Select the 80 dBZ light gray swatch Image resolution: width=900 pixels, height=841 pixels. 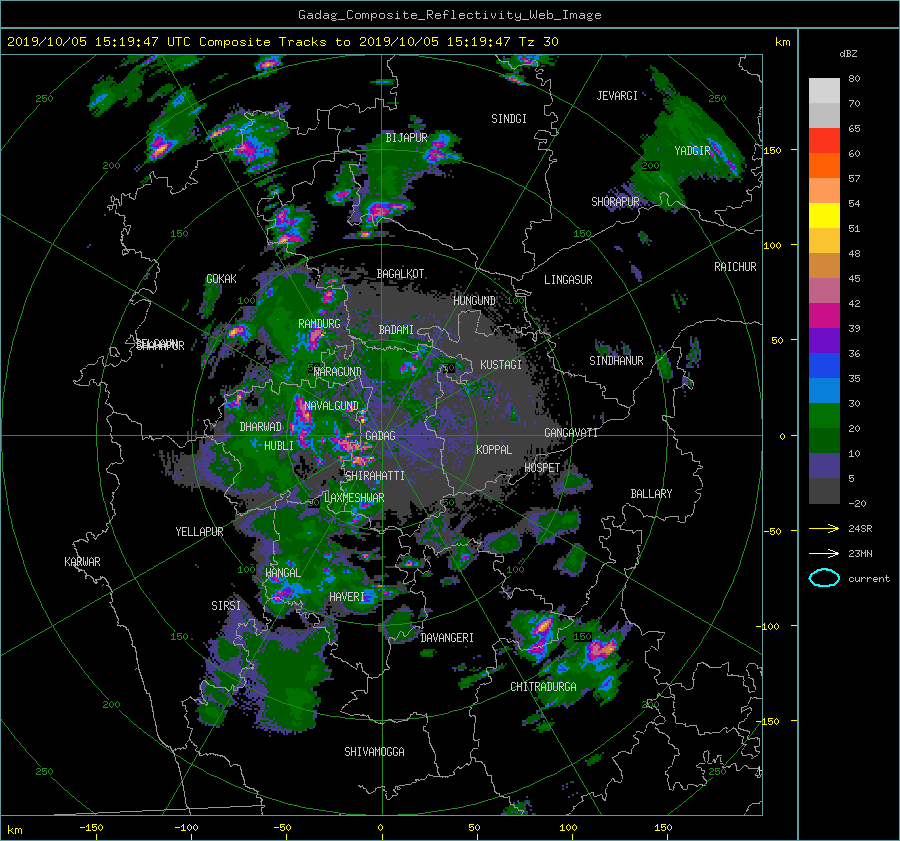[824, 90]
